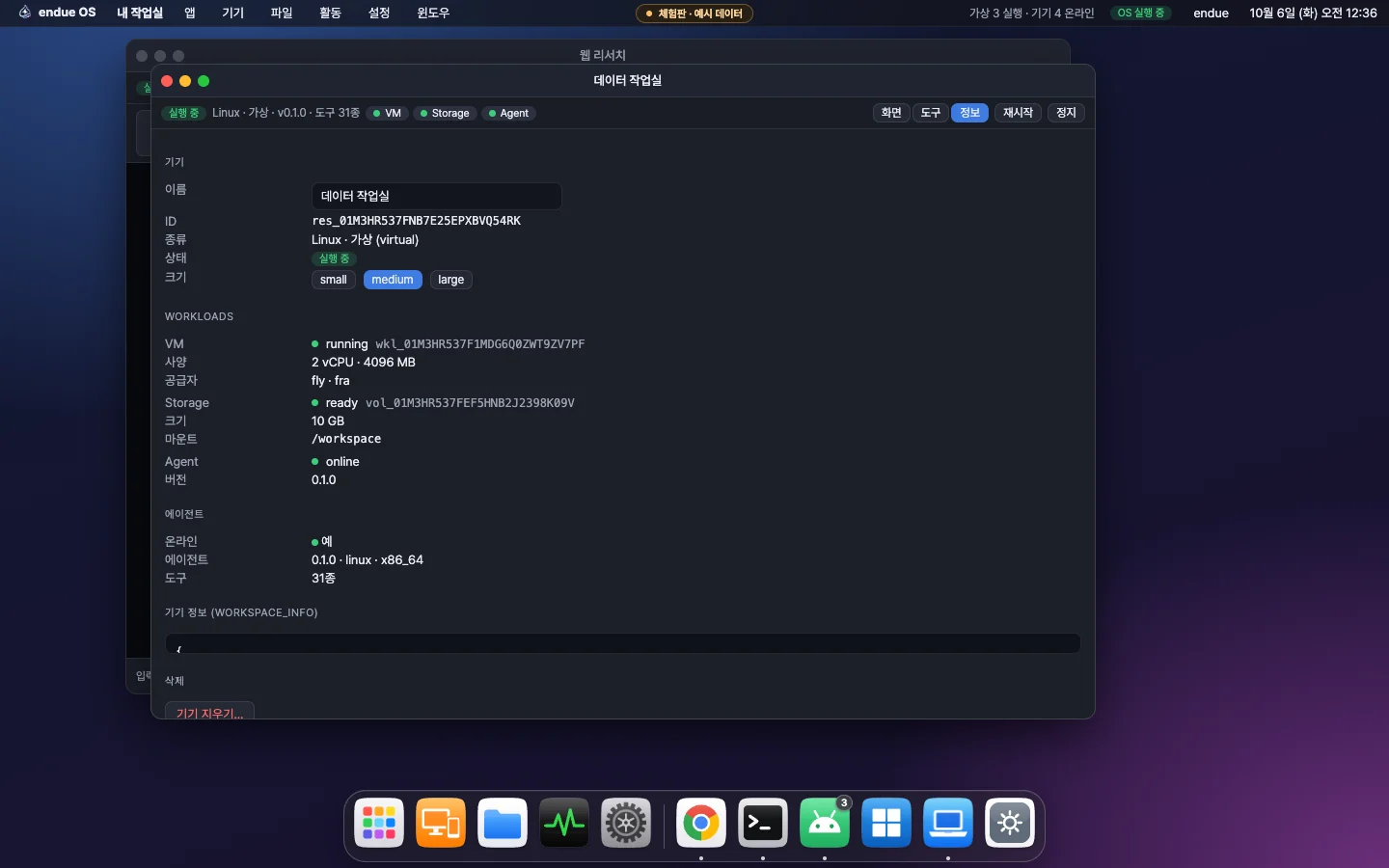The height and width of the screenshot is (868, 1389).
Task: Click the Storage status chip in toolbar
Action: tap(445, 113)
